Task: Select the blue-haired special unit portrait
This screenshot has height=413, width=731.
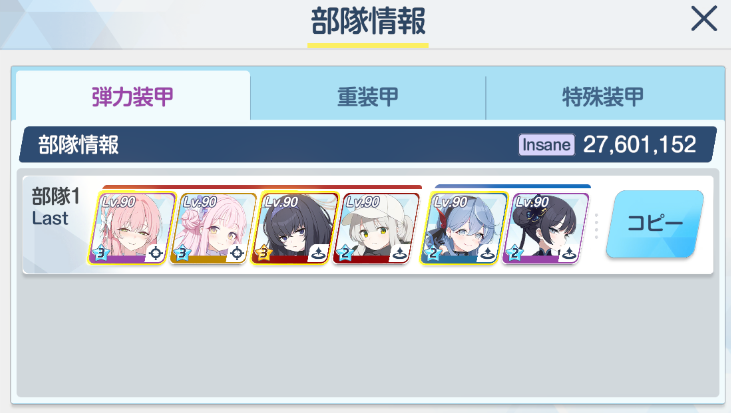Action: tap(464, 228)
